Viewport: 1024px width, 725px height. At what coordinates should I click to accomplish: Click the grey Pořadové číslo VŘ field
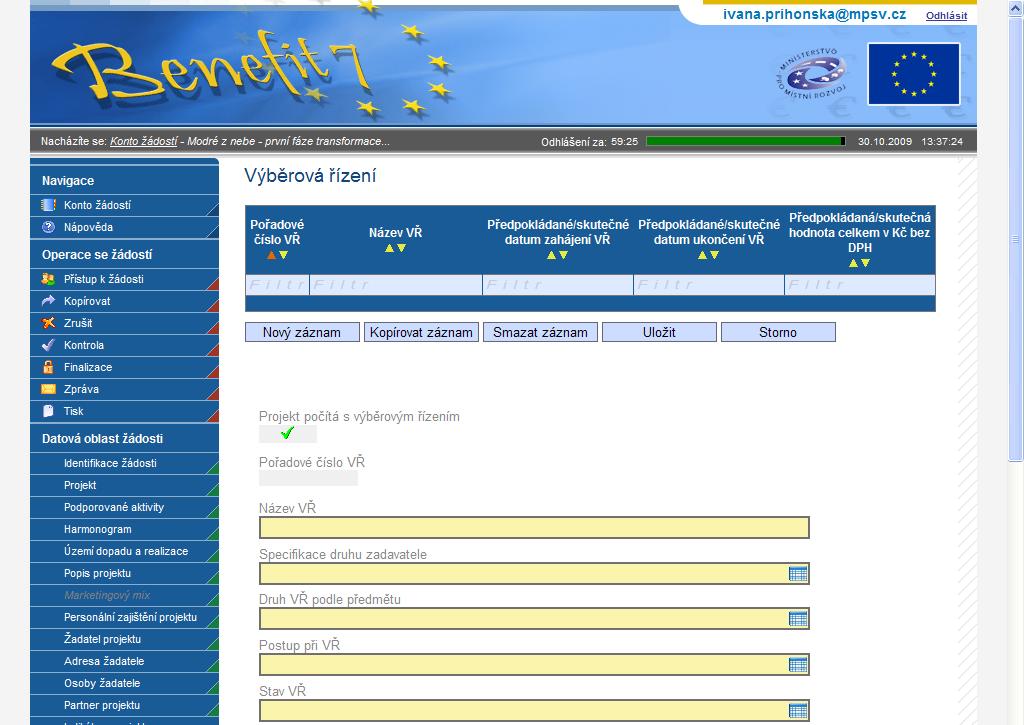pyautogui.click(x=308, y=479)
